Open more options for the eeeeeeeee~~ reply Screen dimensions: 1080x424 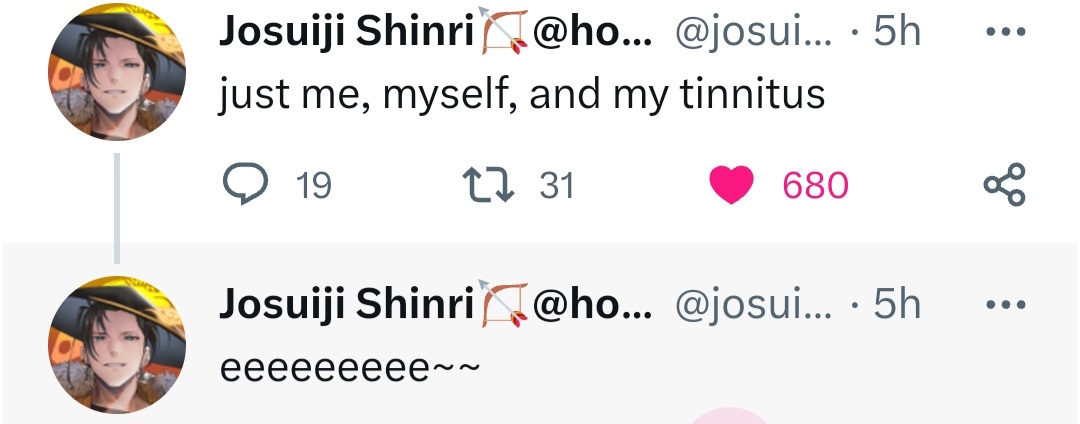coord(1005,305)
